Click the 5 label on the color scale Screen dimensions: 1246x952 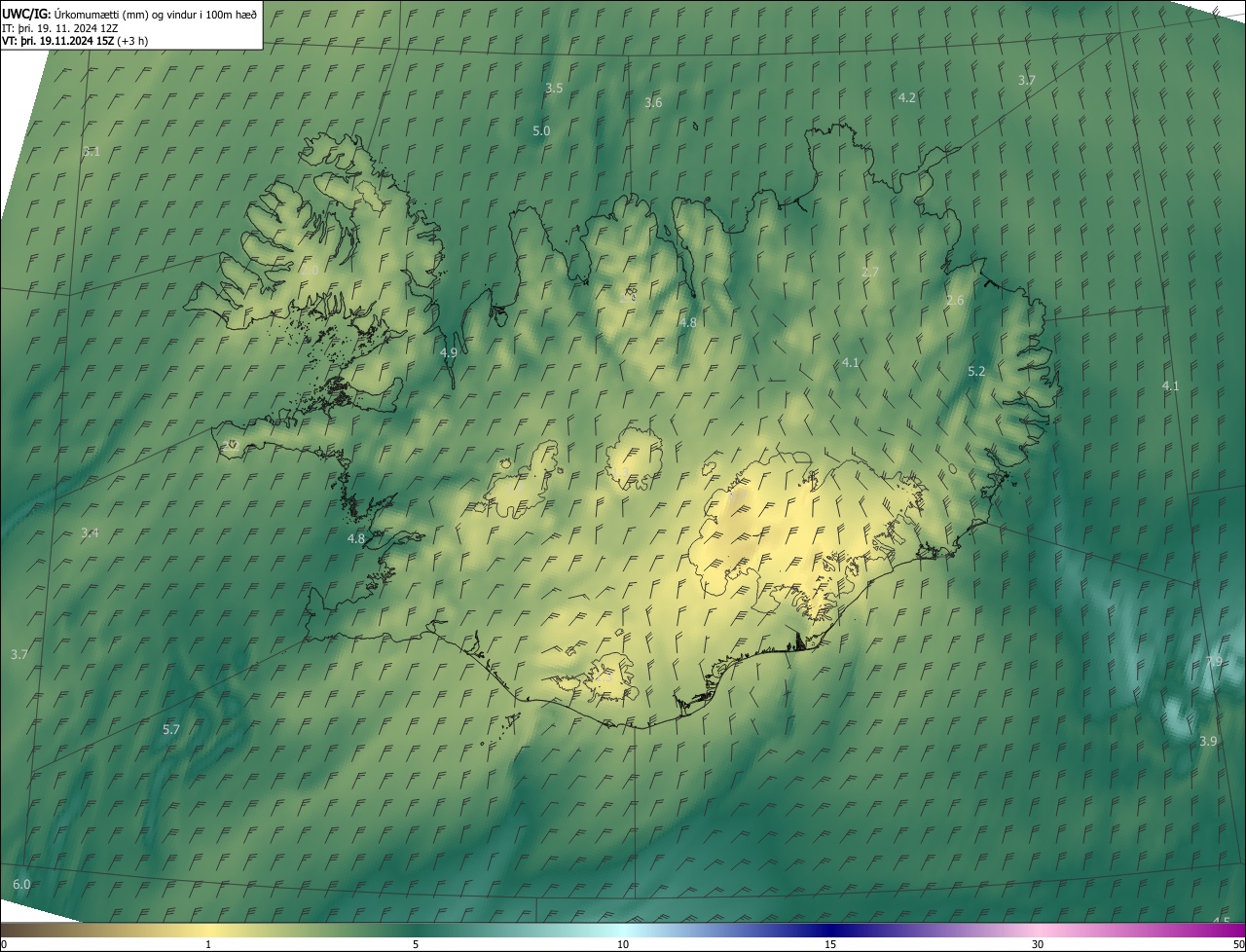(x=416, y=944)
